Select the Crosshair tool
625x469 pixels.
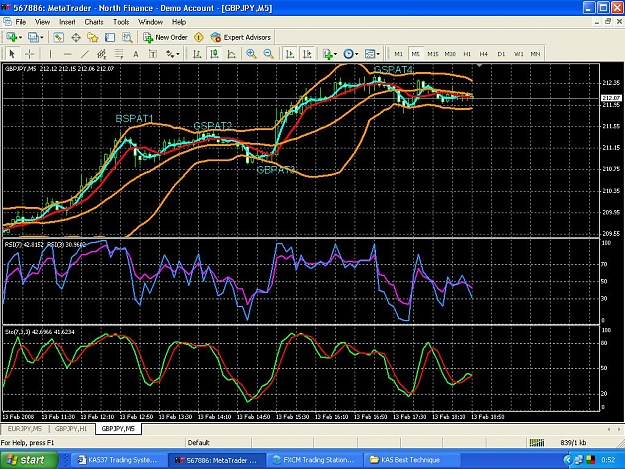point(29,54)
